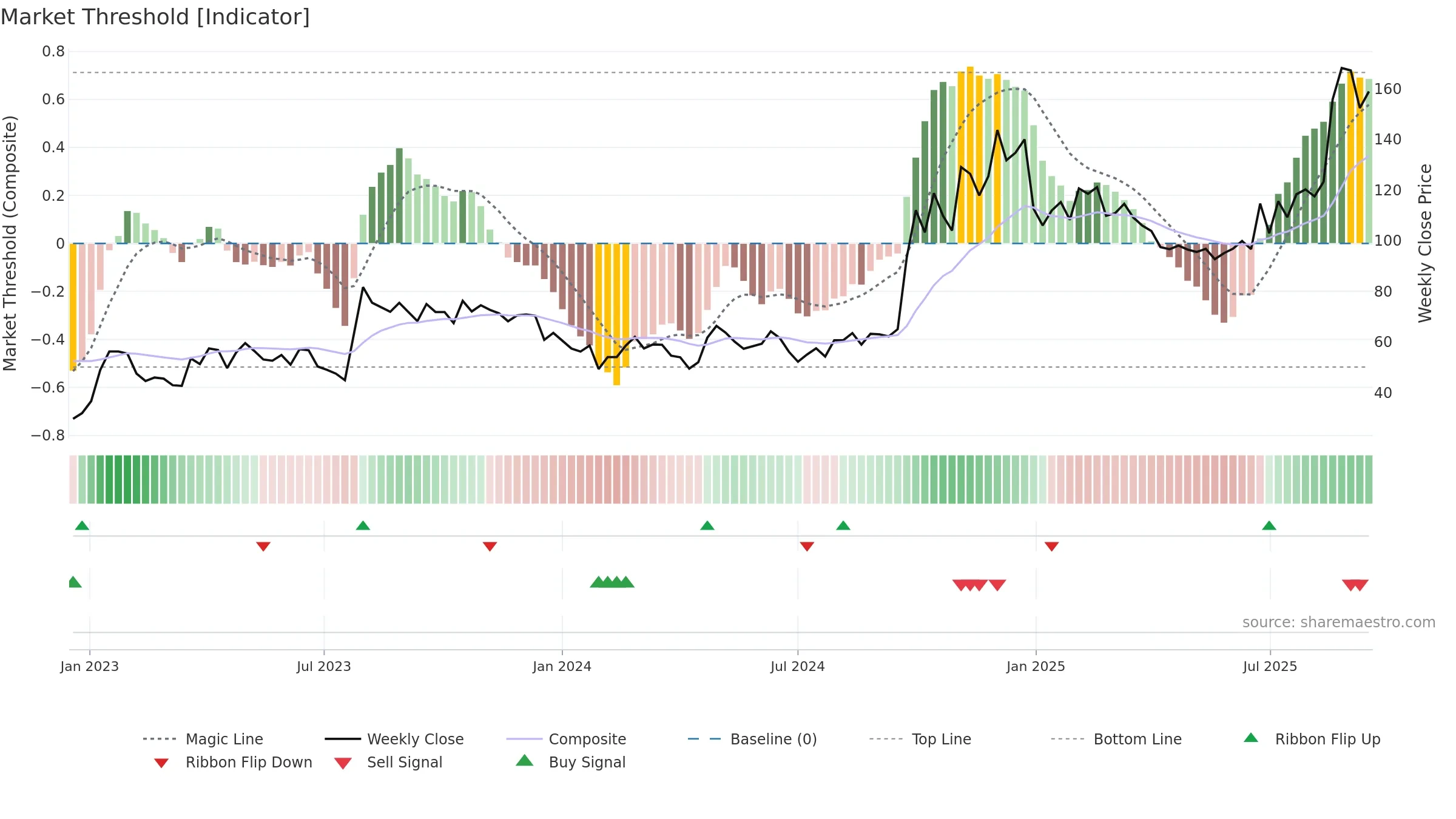Screen dimensions: 1456x819
Task: Click the lowest yellow bar in early 2024
Action: click(x=616, y=314)
